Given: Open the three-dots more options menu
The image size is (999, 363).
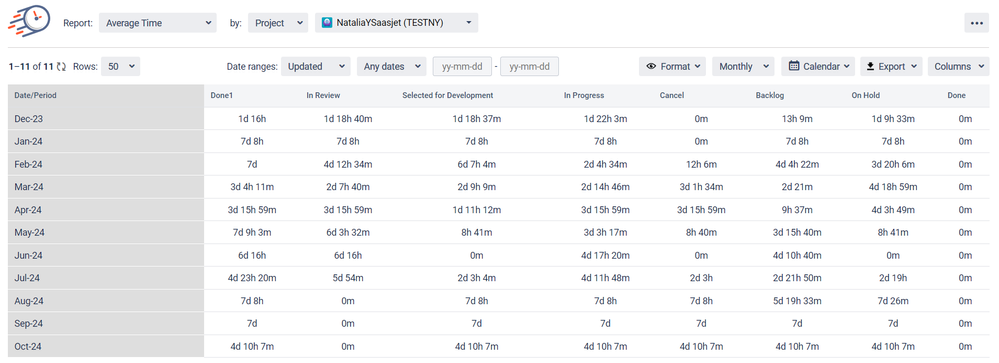Looking at the screenshot, I should pos(976,23).
